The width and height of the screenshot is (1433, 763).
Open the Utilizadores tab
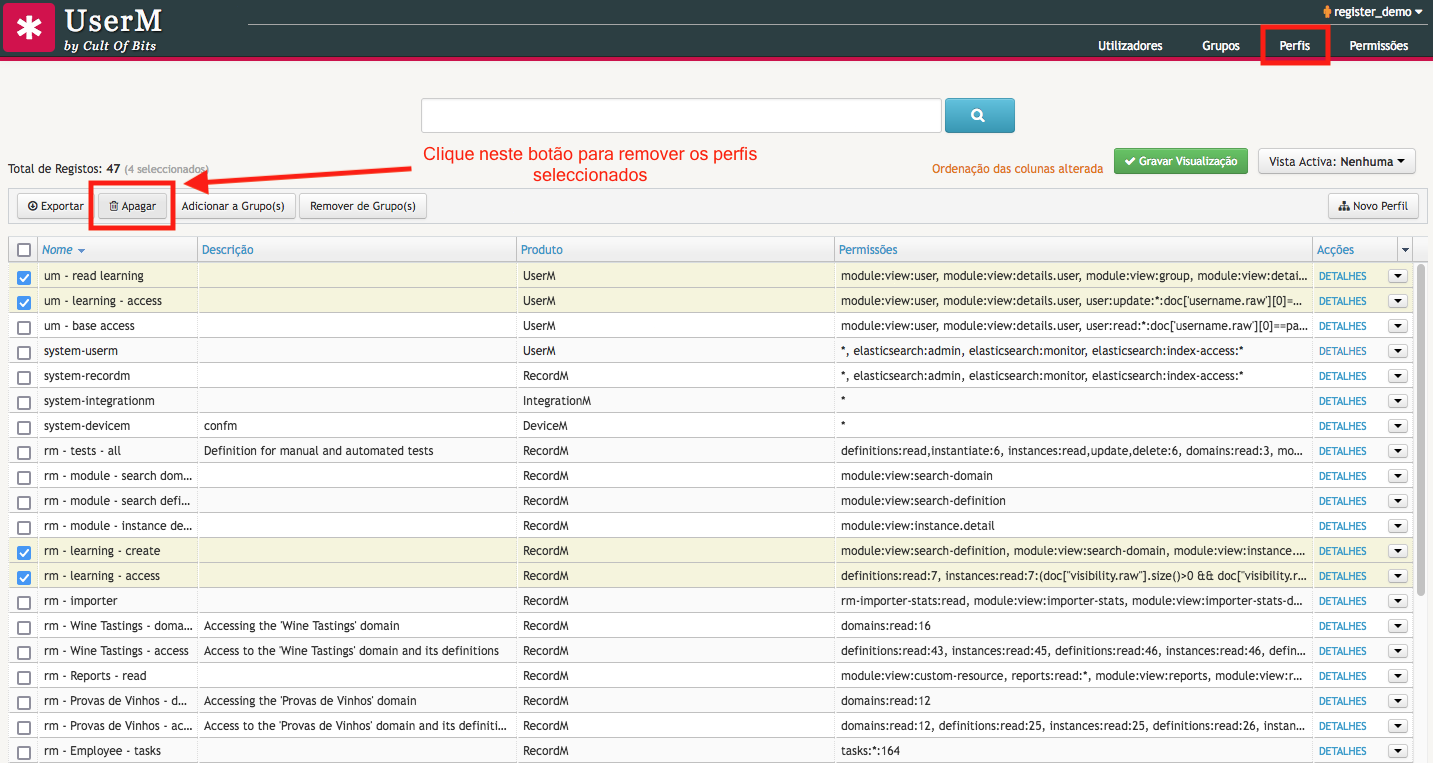(x=1130, y=46)
